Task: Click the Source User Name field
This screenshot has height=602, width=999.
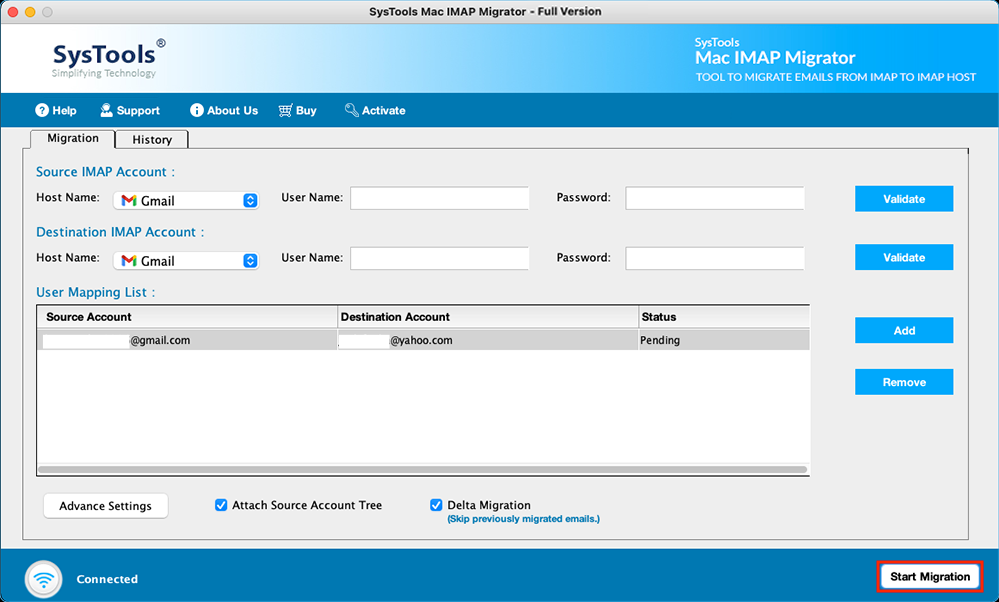Action: 440,198
